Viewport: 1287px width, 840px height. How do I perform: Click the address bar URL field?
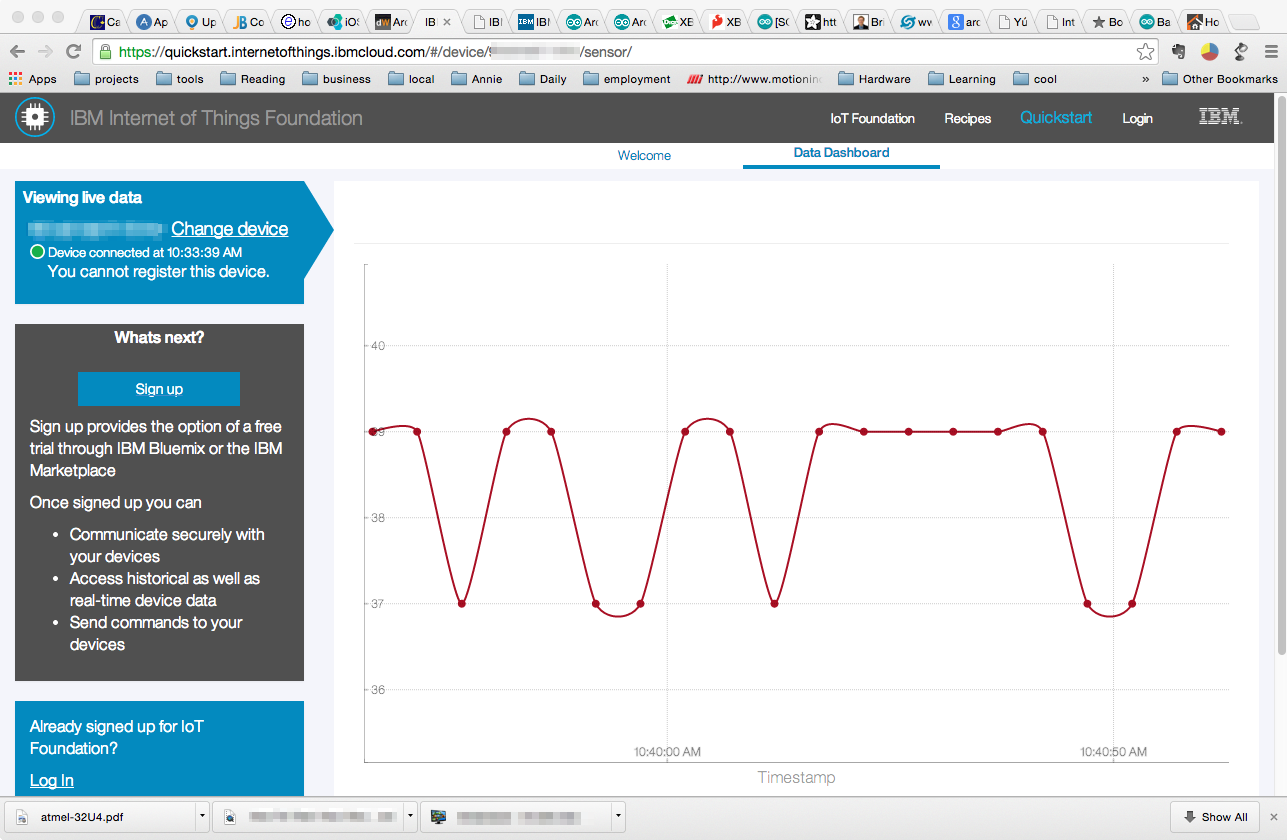coord(624,51)
